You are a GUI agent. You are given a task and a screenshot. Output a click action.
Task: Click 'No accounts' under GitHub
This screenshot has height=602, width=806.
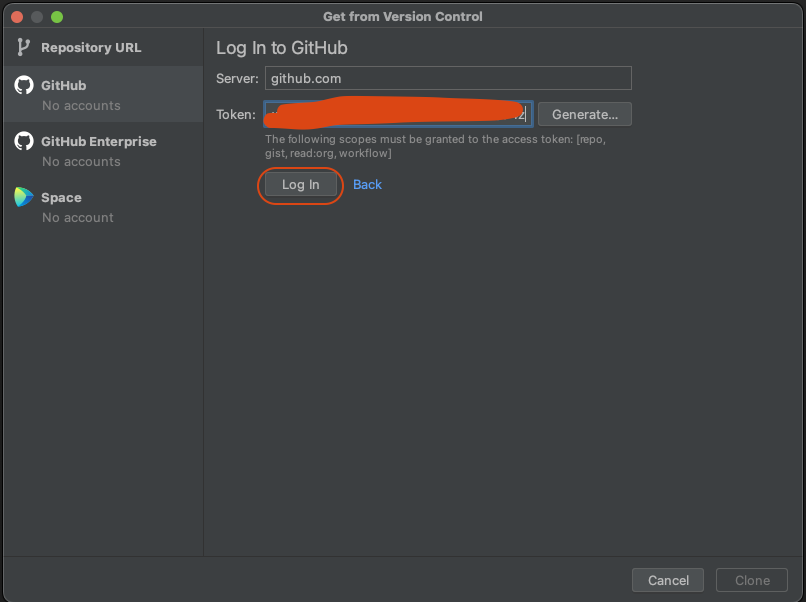click(81, 105)
